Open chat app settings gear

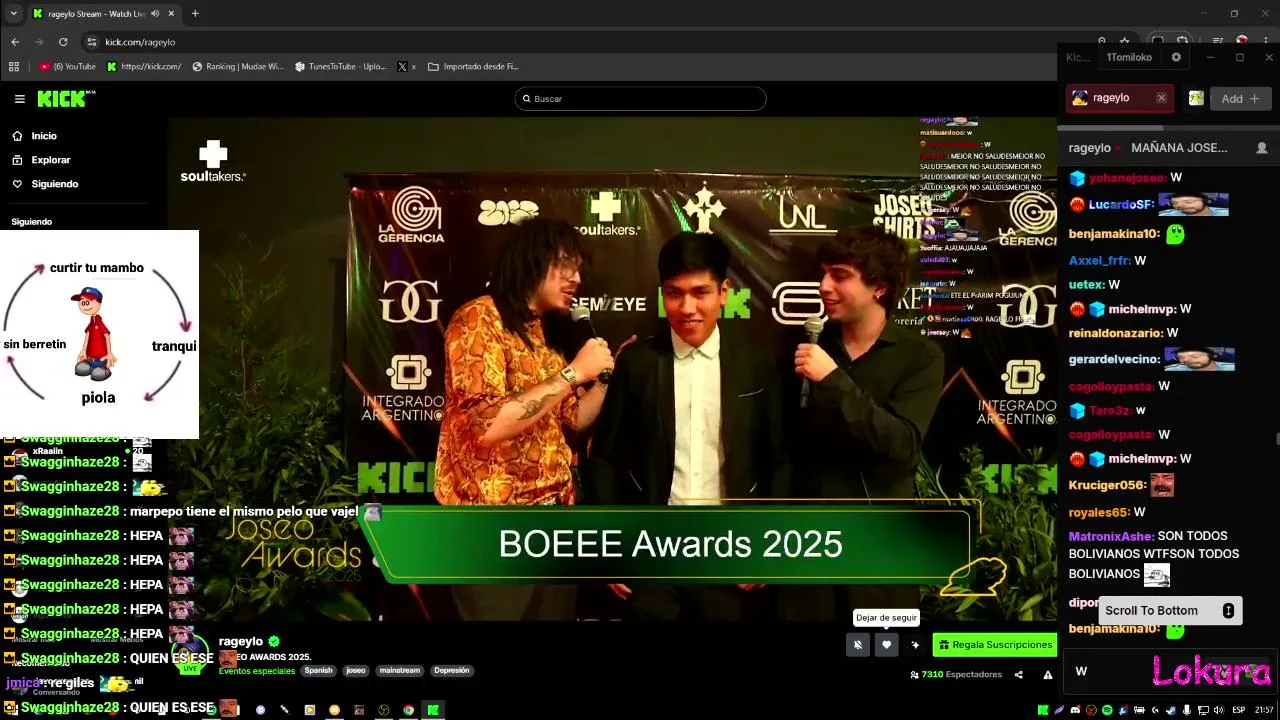click(1176, 57)
